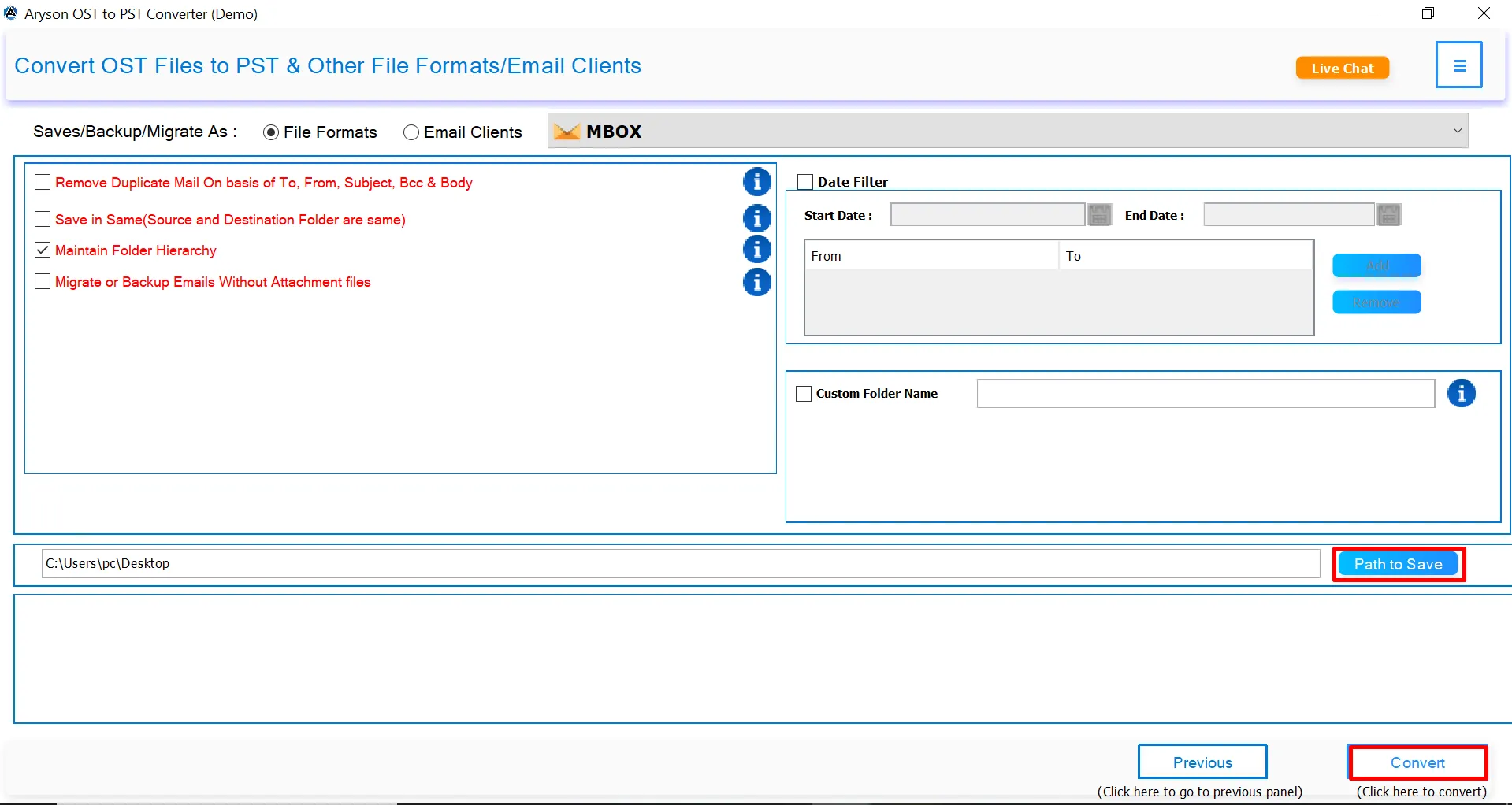
Task: Click info icon for Migrate Without Attachment
Action: coord(757,282)
